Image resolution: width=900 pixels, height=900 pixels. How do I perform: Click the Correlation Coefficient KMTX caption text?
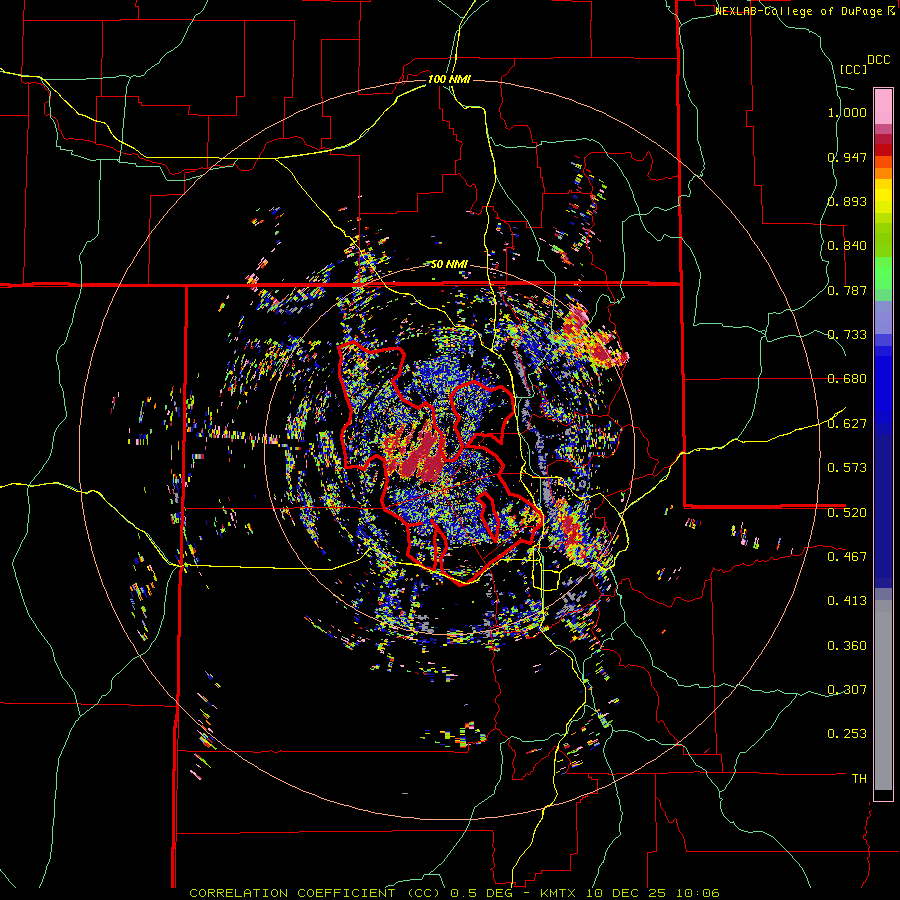454,893
